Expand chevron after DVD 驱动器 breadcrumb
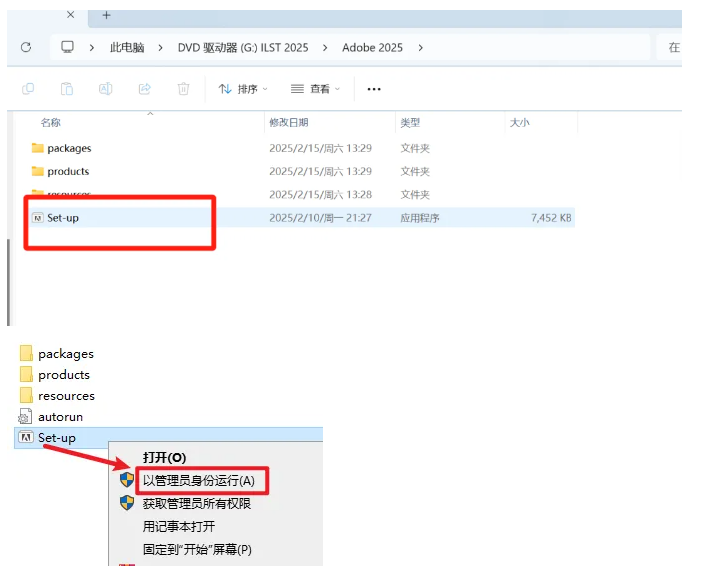Viewport: 724px width, 576px height. tap(325, 48)
